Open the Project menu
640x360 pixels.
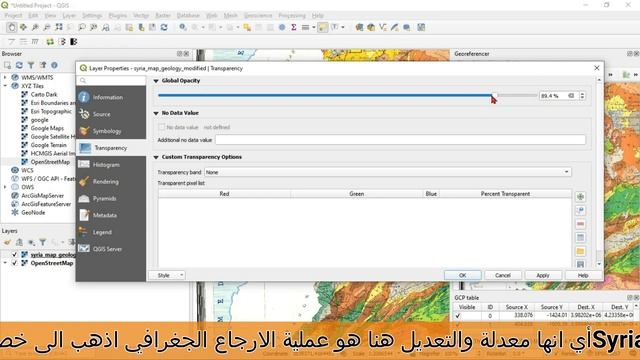13,16
